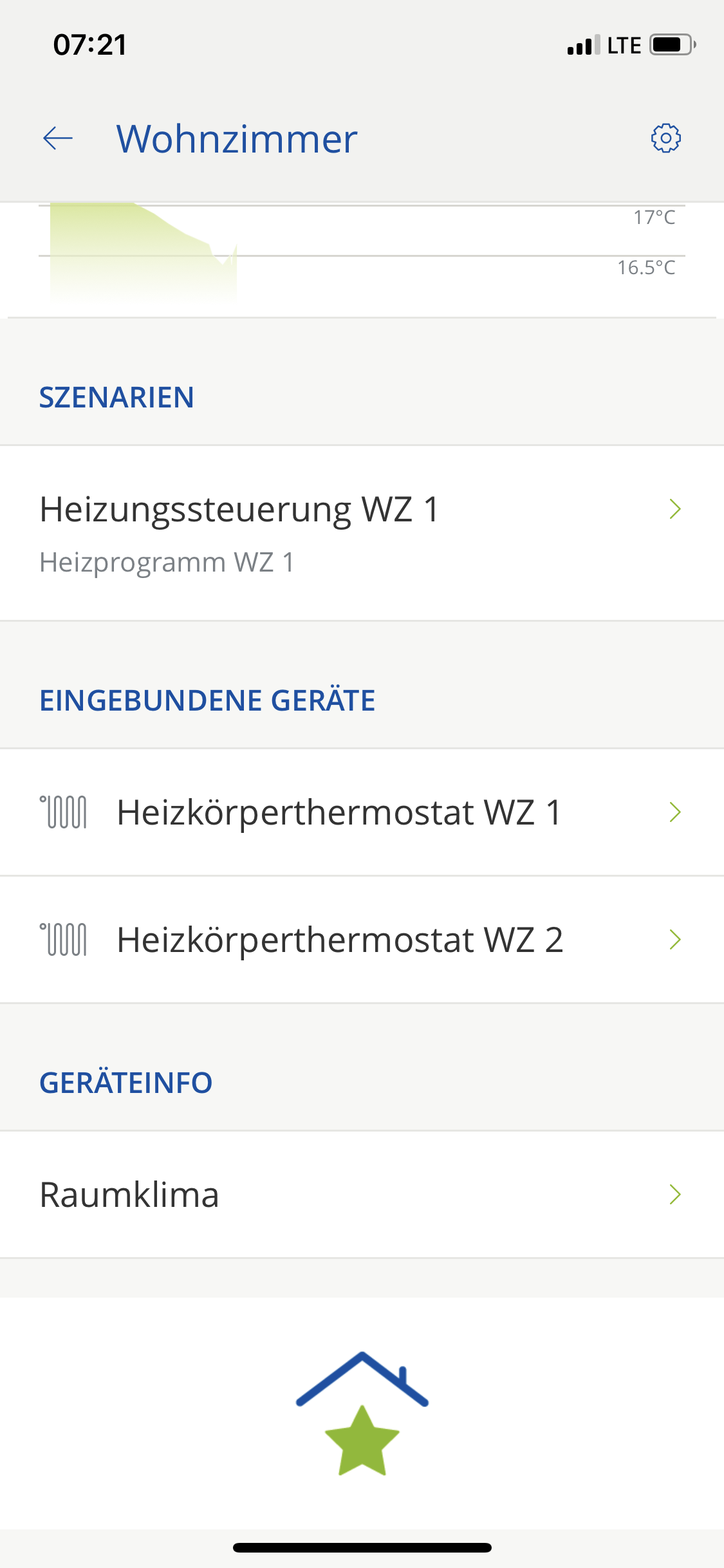Open the Raumklima info entry
Viewport: 724px width, 1568px height.
(129, 1195)
